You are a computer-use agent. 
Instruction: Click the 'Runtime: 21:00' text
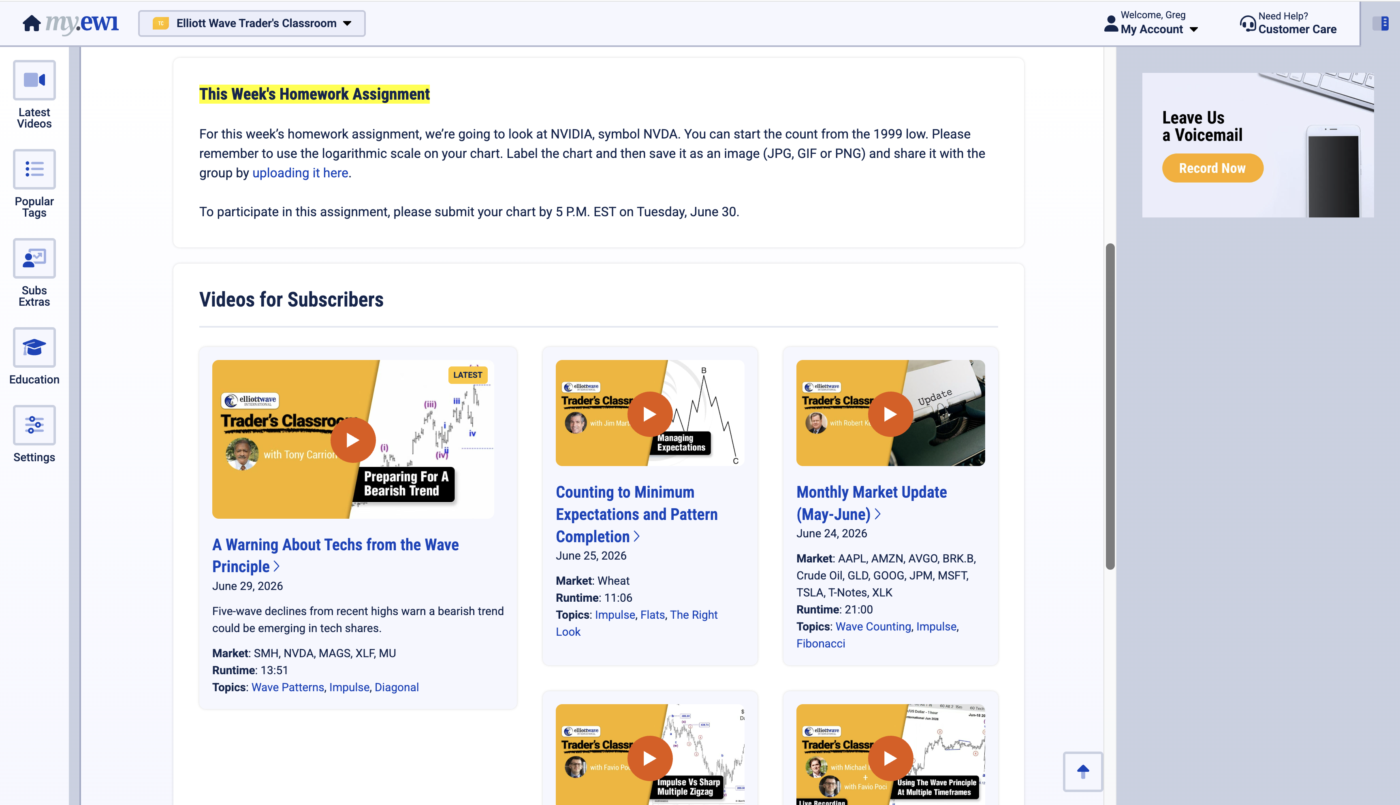coord(834,610)
